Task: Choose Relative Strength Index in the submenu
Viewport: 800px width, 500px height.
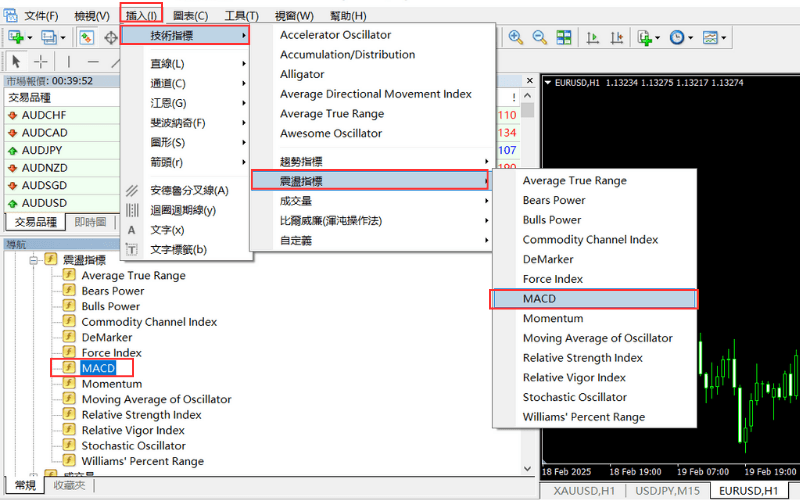Action: tap(594, 358)
